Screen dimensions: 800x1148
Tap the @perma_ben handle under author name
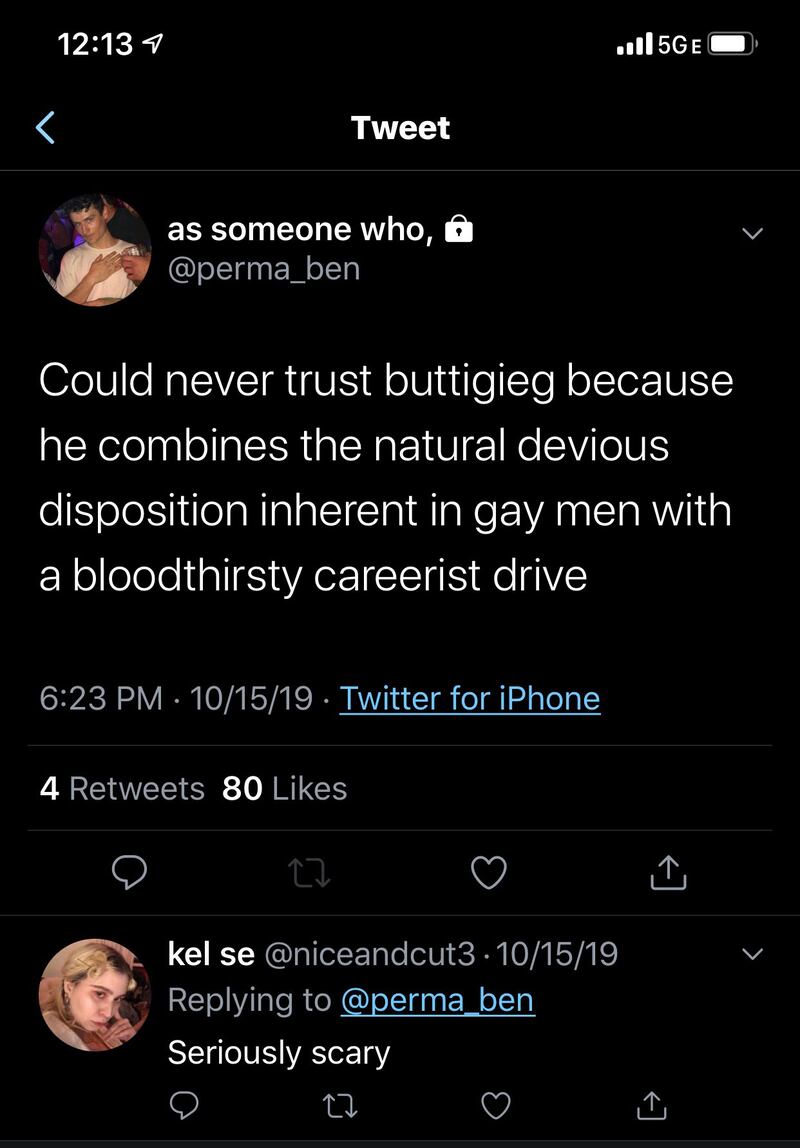point(263,269)
